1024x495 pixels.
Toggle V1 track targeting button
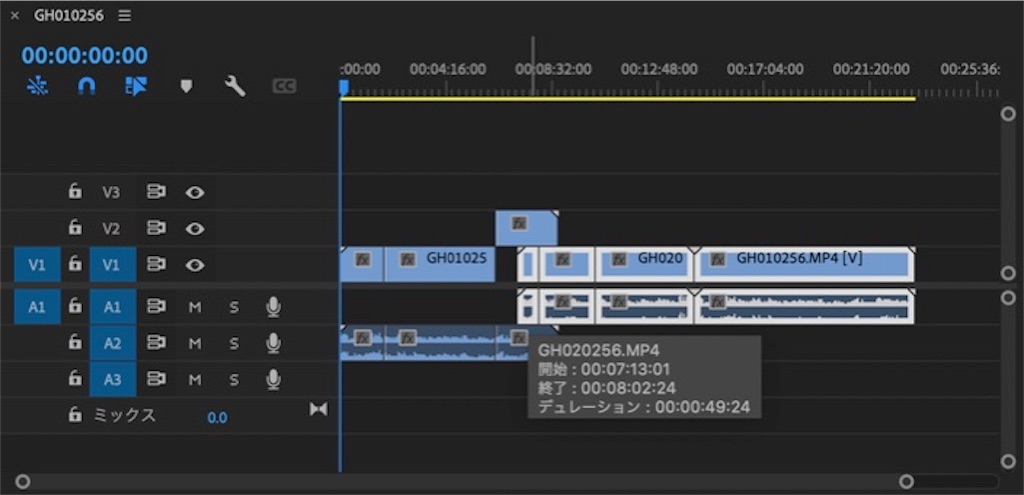click(x=112, y=264)
